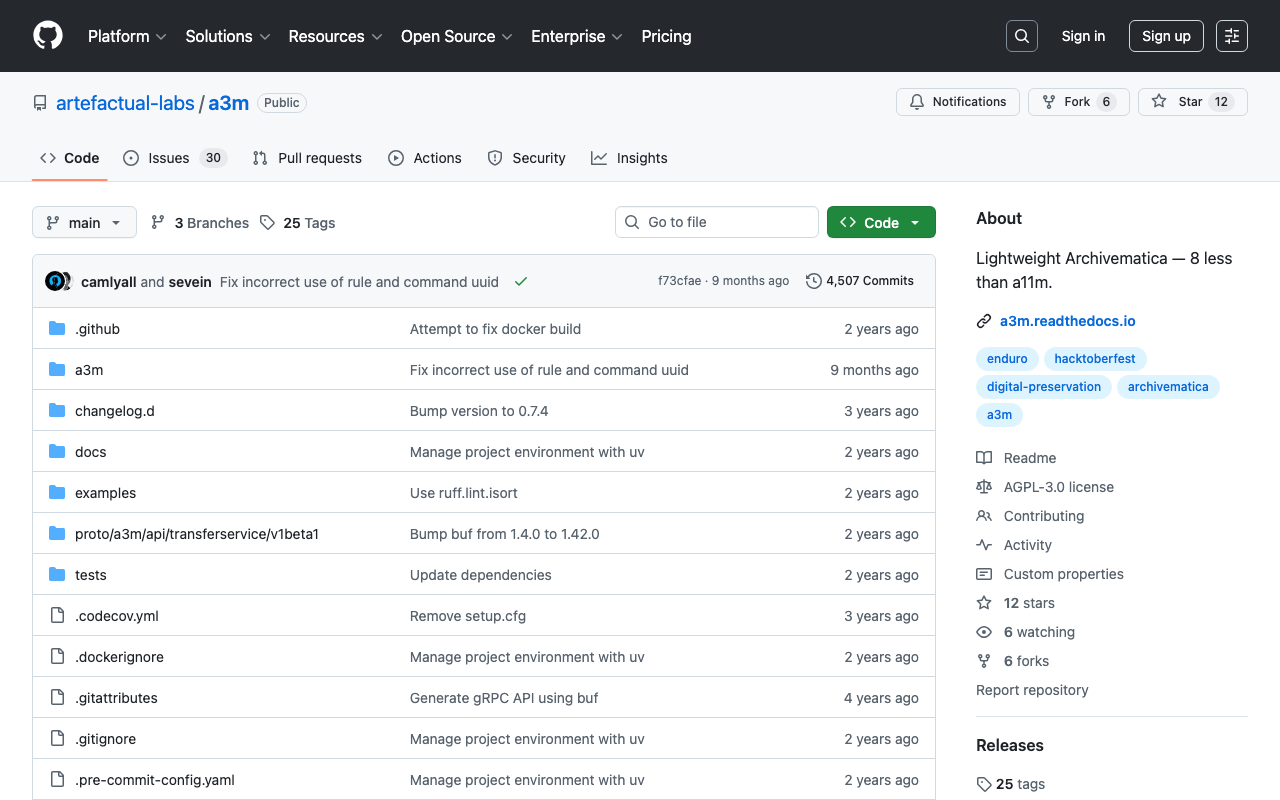Click the commit history clock icon
The image size is (1280, 800).
click(x=814, y=281)
